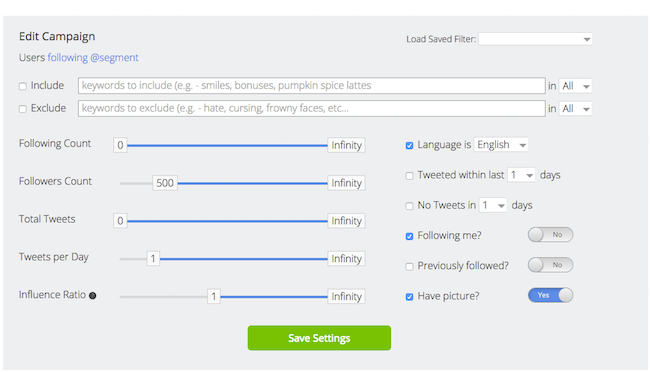
Task: Click the keywords to exclude field
Action: [311, 108]
